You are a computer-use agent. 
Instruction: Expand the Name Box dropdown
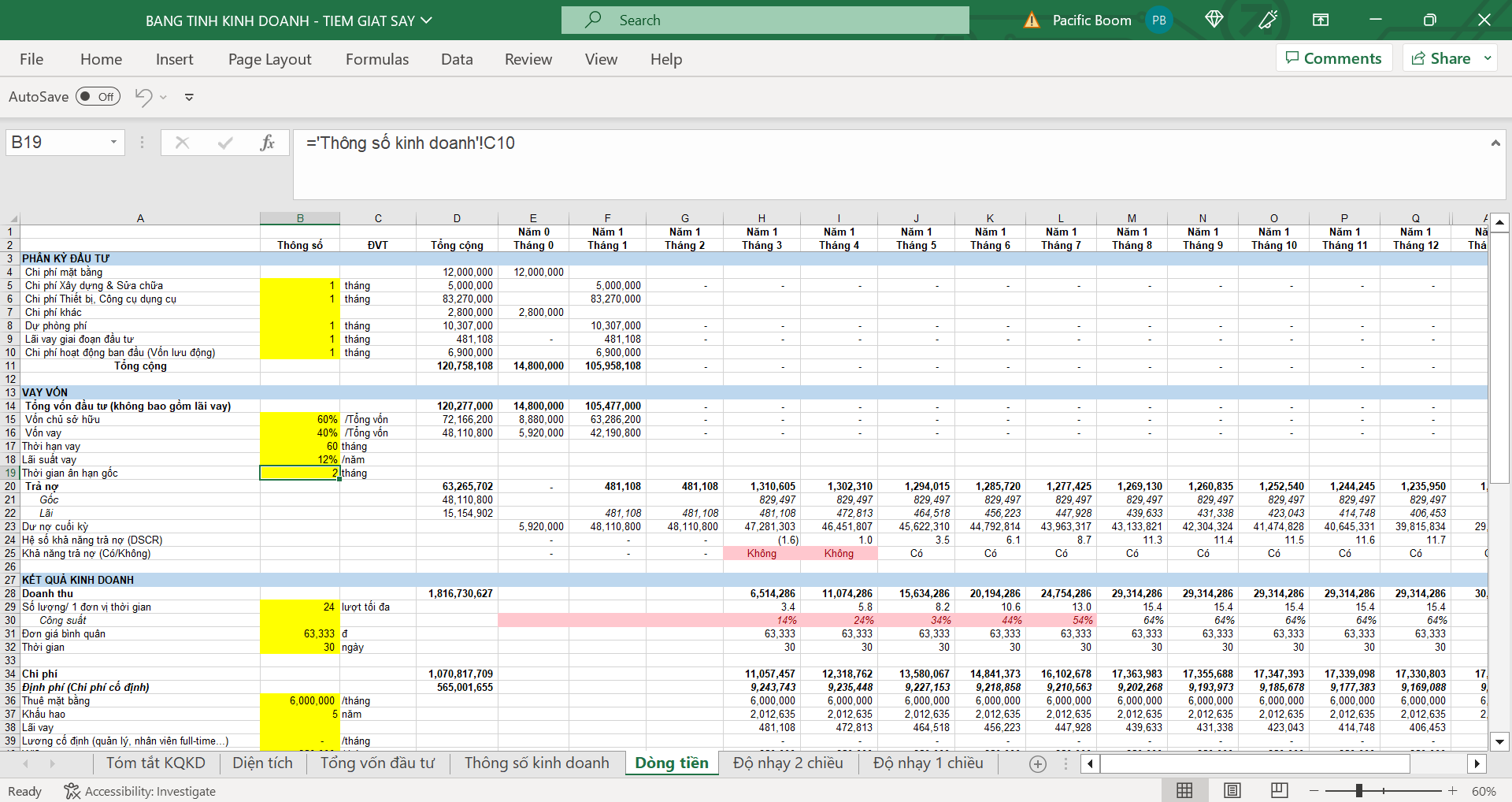click(113, 143)
